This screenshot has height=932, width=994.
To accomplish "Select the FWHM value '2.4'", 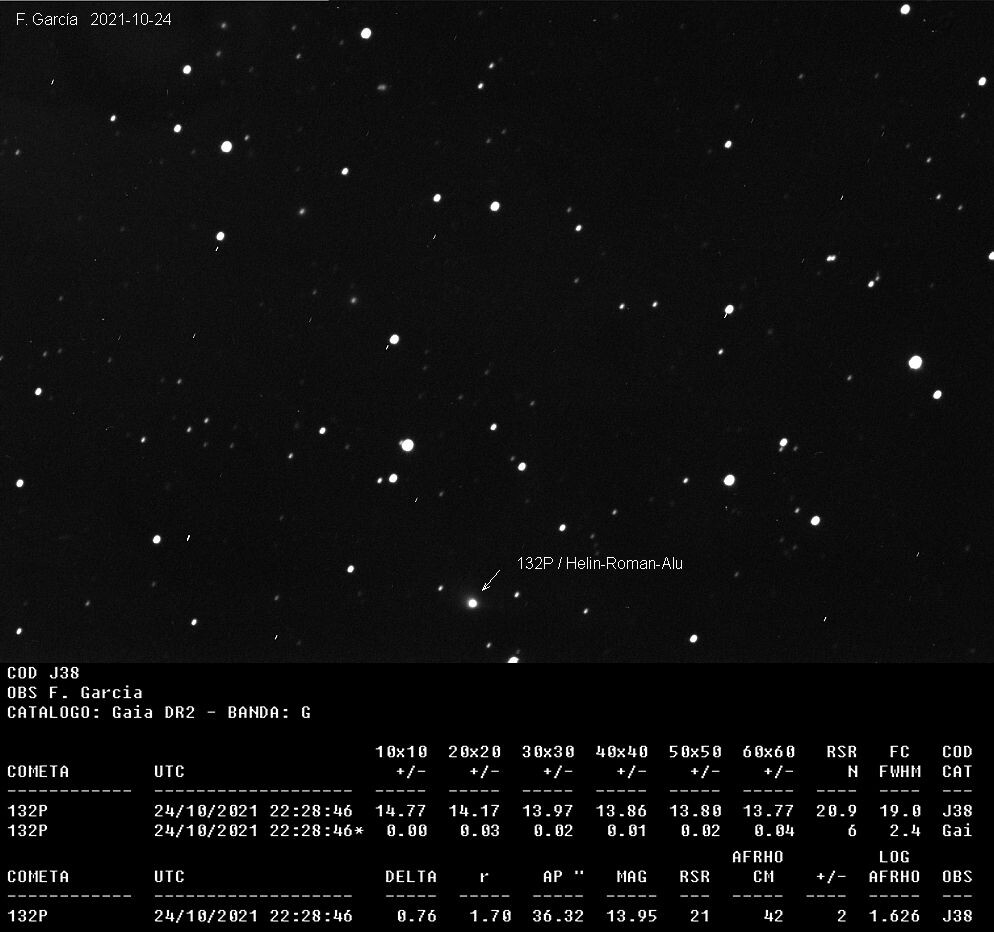I will (905, 831).
